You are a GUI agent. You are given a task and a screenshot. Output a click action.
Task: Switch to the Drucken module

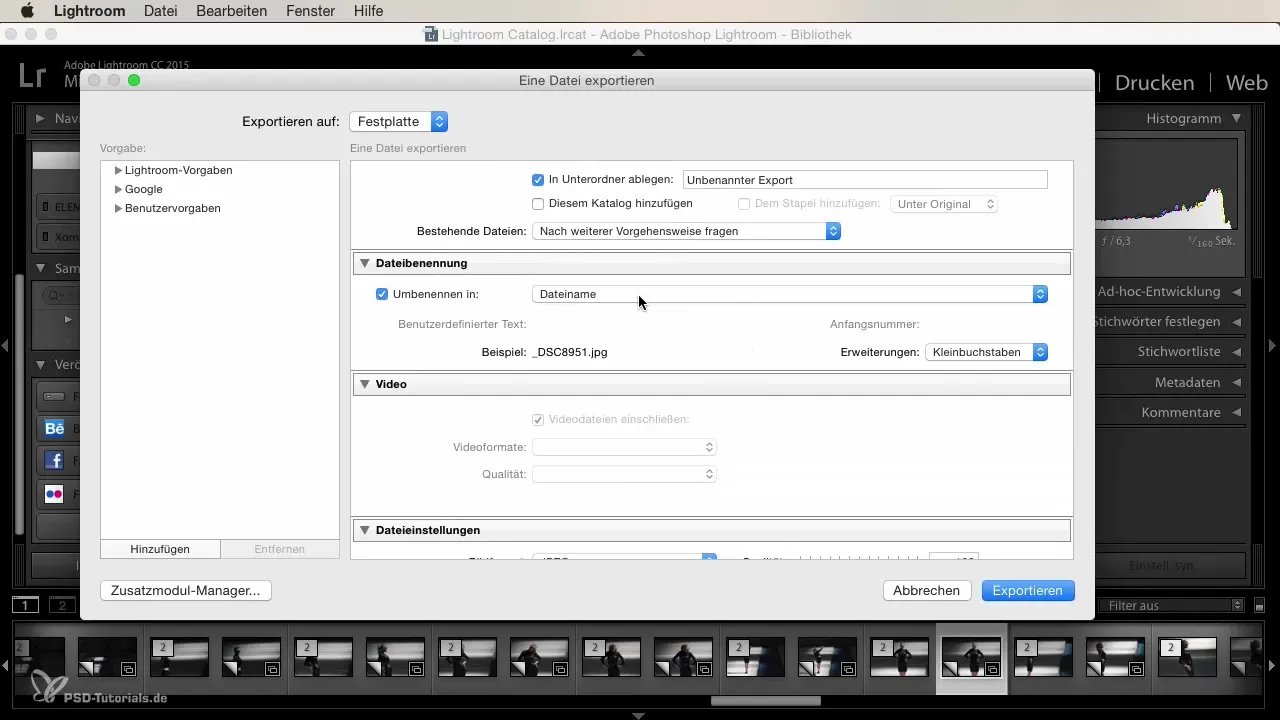pyautogui.click(x=1154, y=83)
